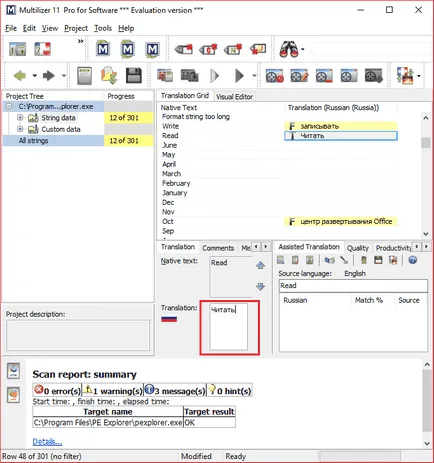Open the Details... link
This screenshot has height=463, width=434.
[x=47, y=442]
